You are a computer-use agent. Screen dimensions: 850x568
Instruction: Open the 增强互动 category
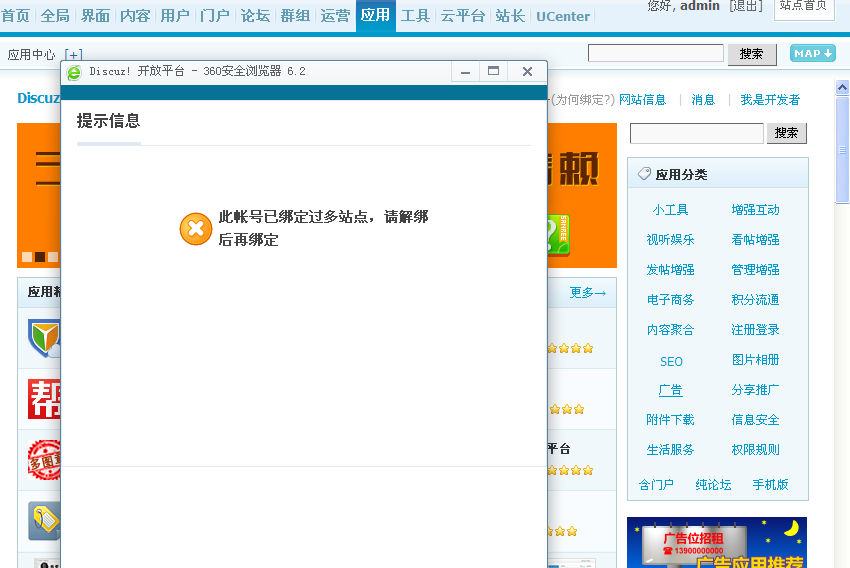(756, 210)
